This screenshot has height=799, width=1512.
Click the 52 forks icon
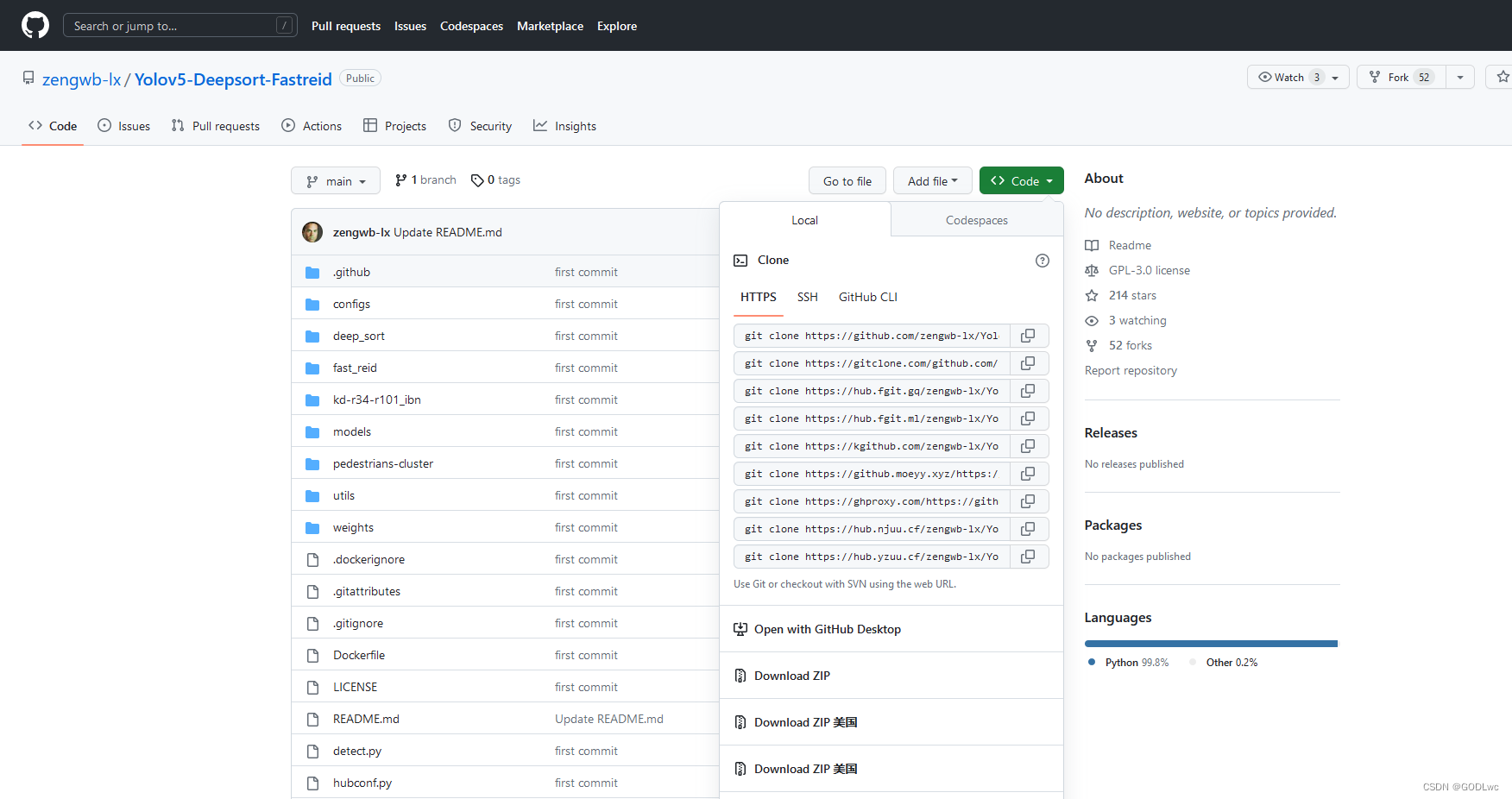[1092, 346]
